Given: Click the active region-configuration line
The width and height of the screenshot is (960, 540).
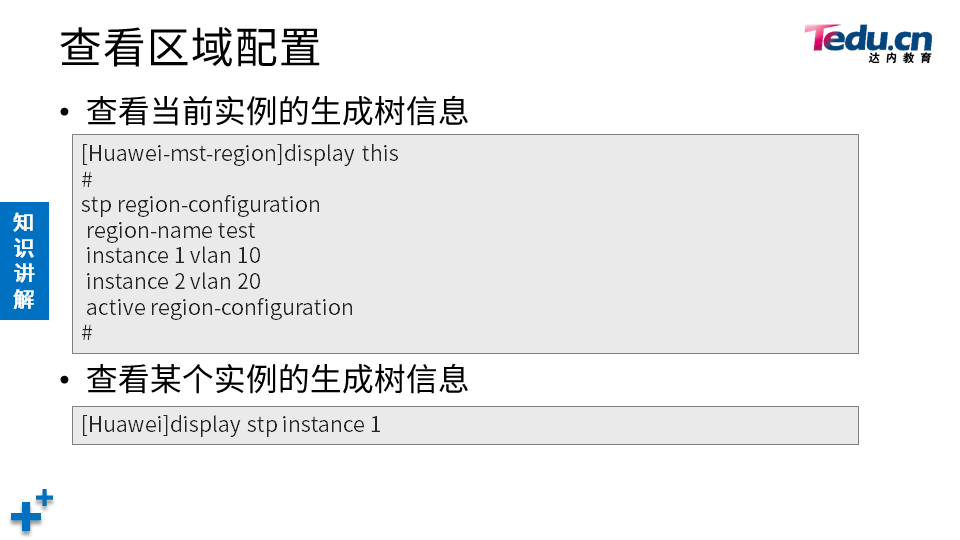Looking at the screenshot, I should click(x=219, y=307).
